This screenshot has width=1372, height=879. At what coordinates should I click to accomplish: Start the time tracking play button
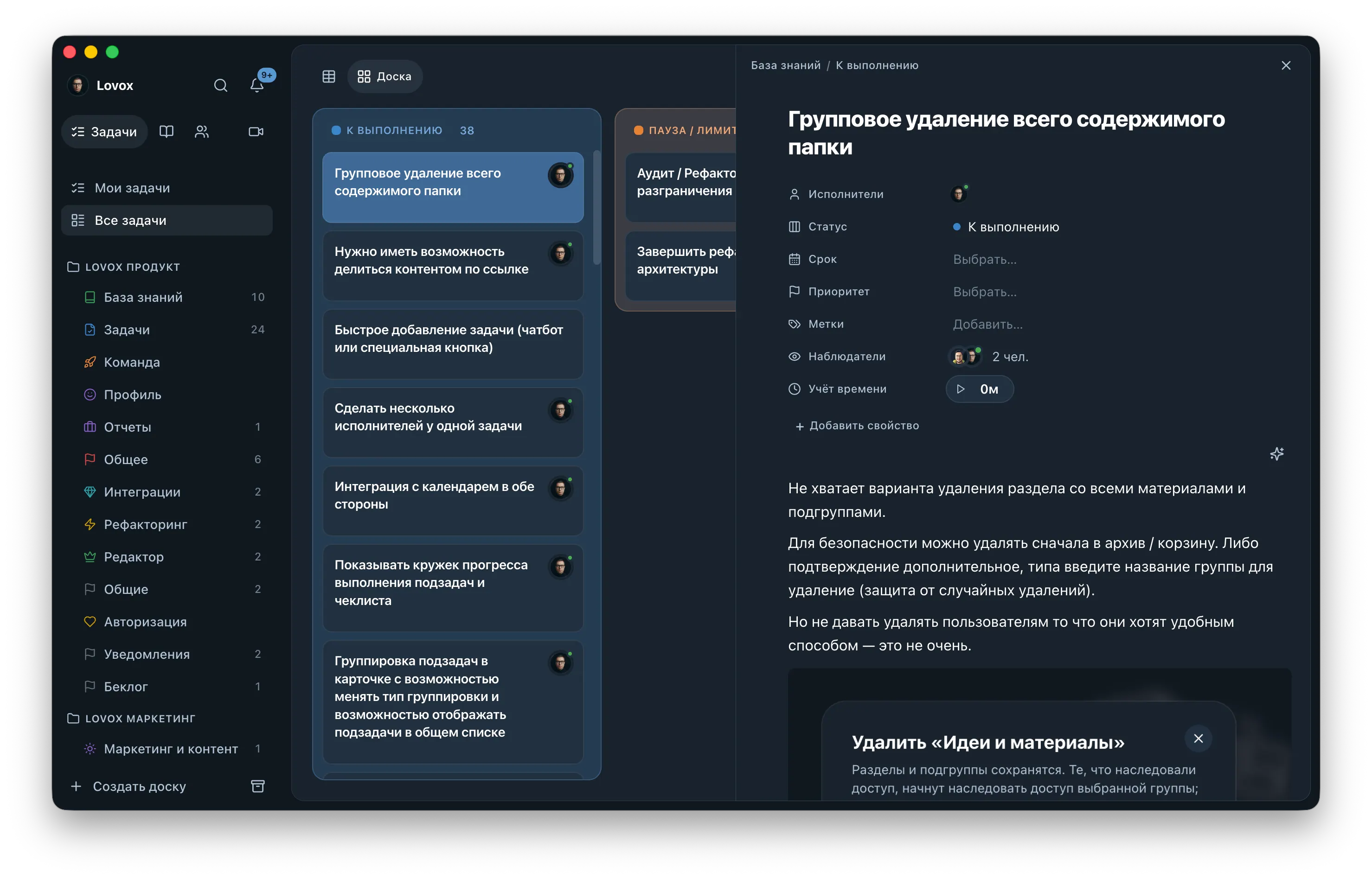click(x=960, y=389)
